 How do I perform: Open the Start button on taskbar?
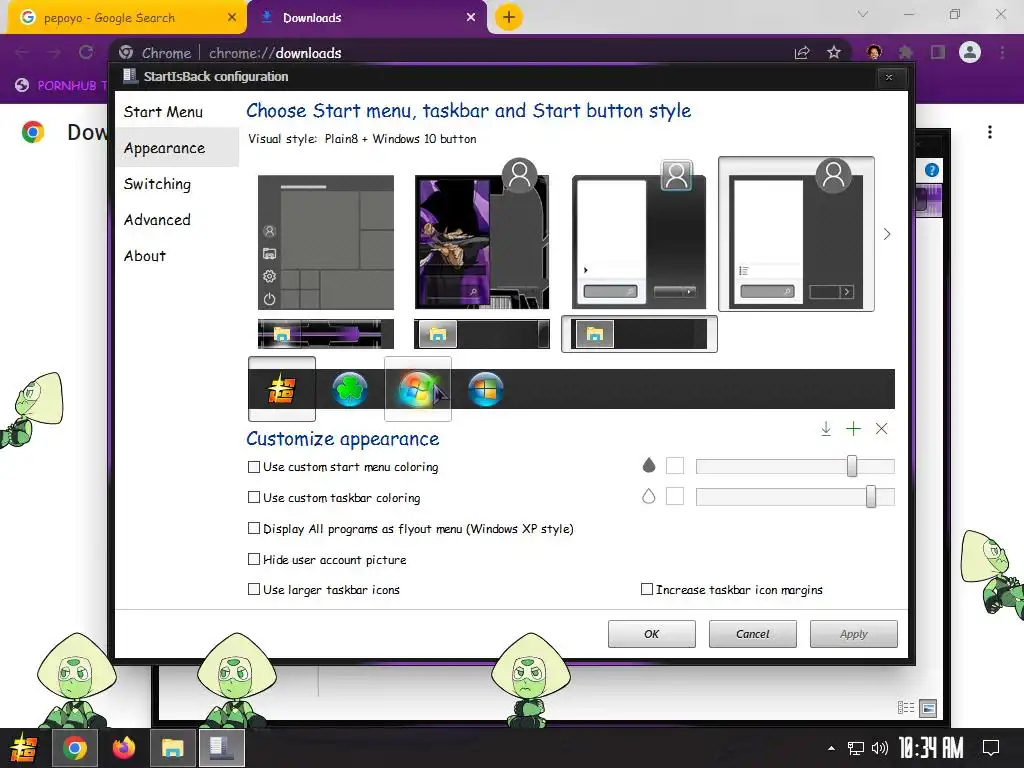24,748
